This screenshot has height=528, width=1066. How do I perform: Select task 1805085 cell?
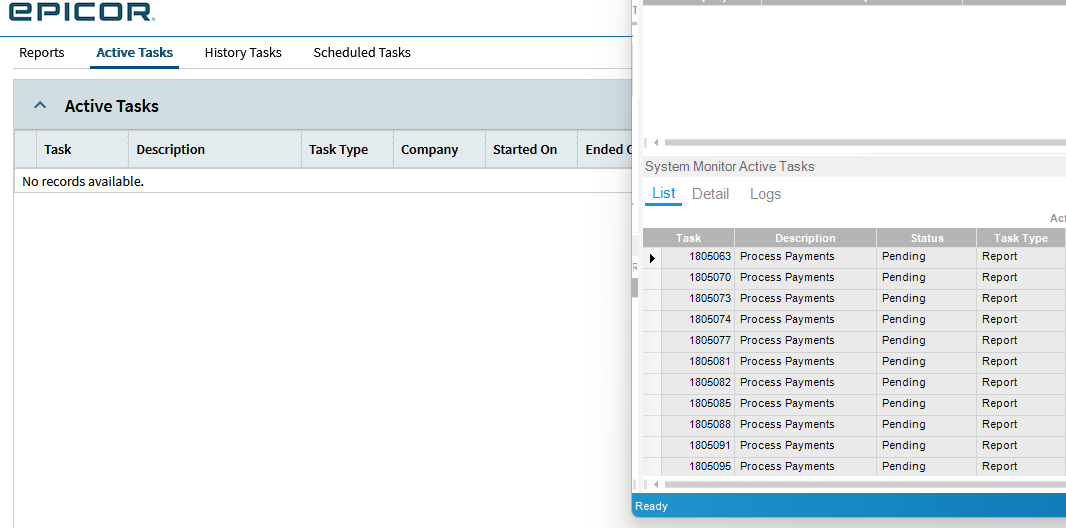(698, 404)
